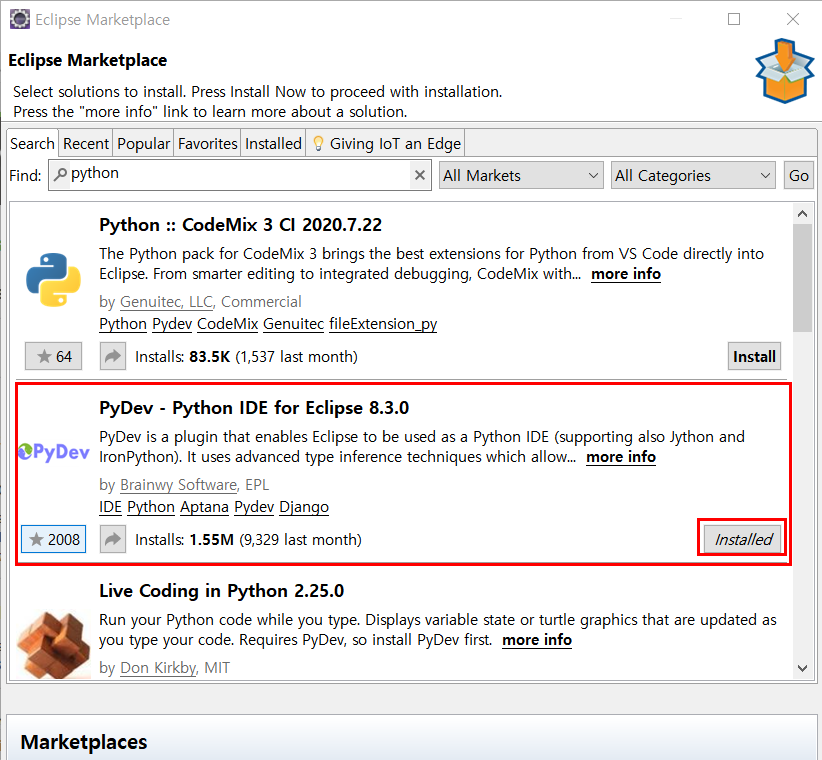Image resolution: width=822 pixels, height=760 pixels.
Task: Clear the python search text
Action: tap(419, 175)
